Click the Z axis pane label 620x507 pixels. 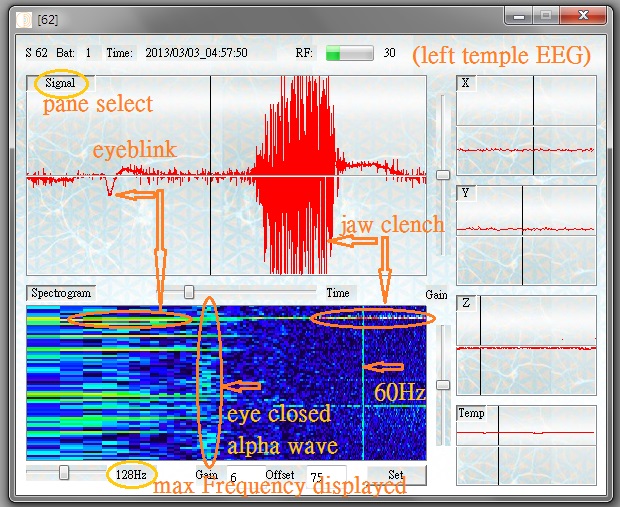coord(466,303)
